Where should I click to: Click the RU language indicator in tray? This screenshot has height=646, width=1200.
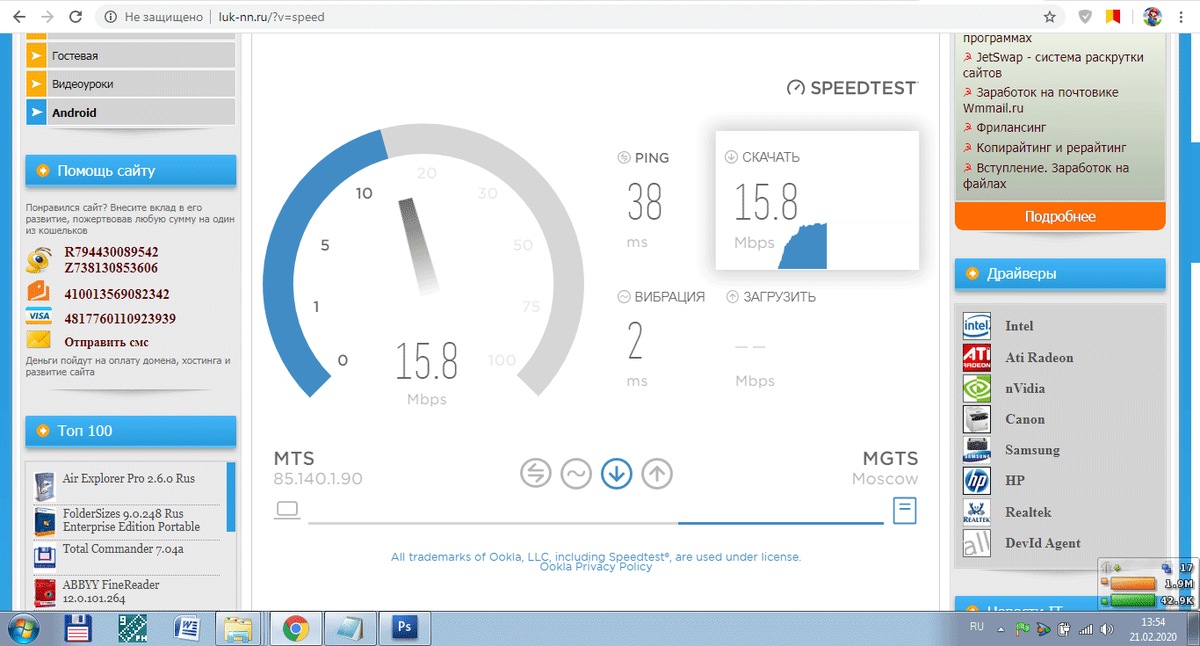976,626
